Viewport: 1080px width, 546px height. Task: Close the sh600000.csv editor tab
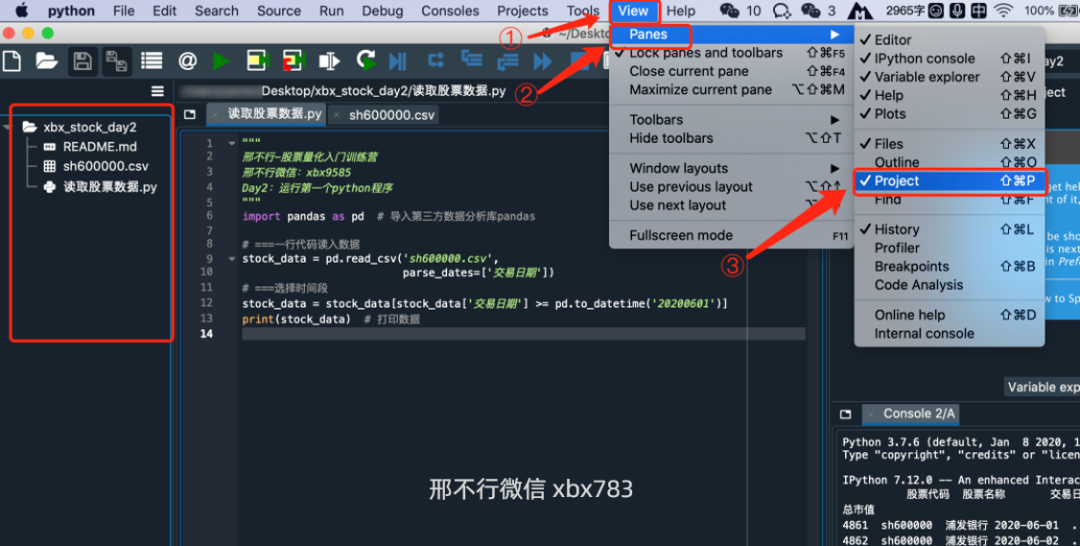point(337,115)
